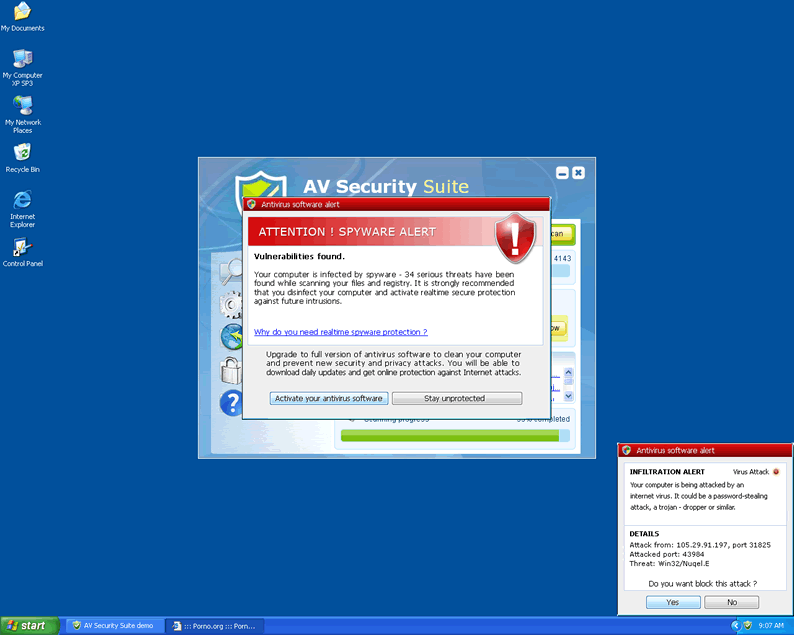Click the AV Security shield tray icon
The width and height of the screenshot is (794, 635).
pyautogui.click(x=747, y=625)
